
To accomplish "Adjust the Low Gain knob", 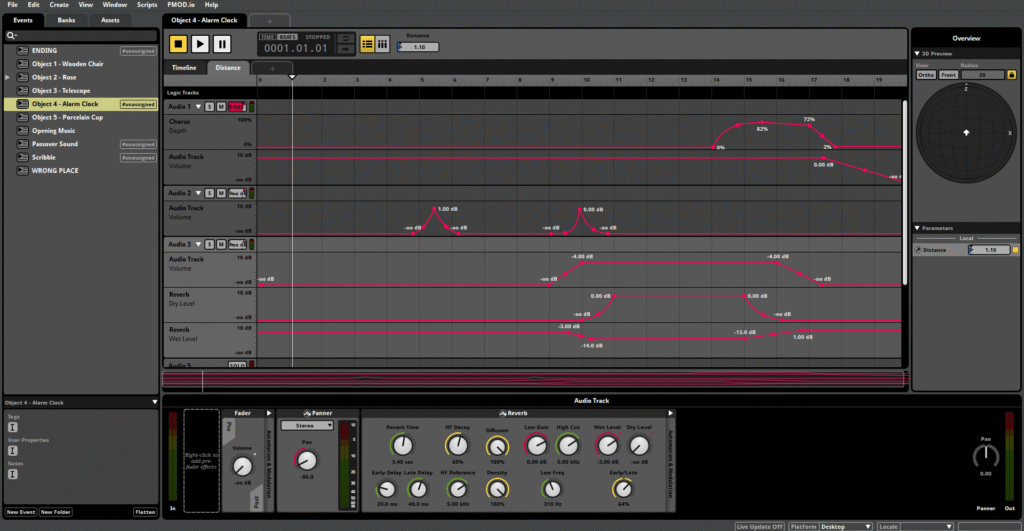I will 536,446.
